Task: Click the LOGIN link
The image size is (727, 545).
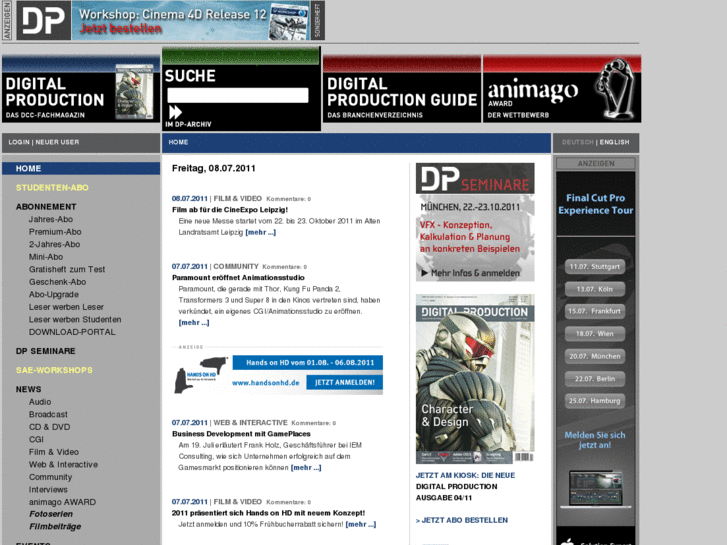Action: coord(19,142)
